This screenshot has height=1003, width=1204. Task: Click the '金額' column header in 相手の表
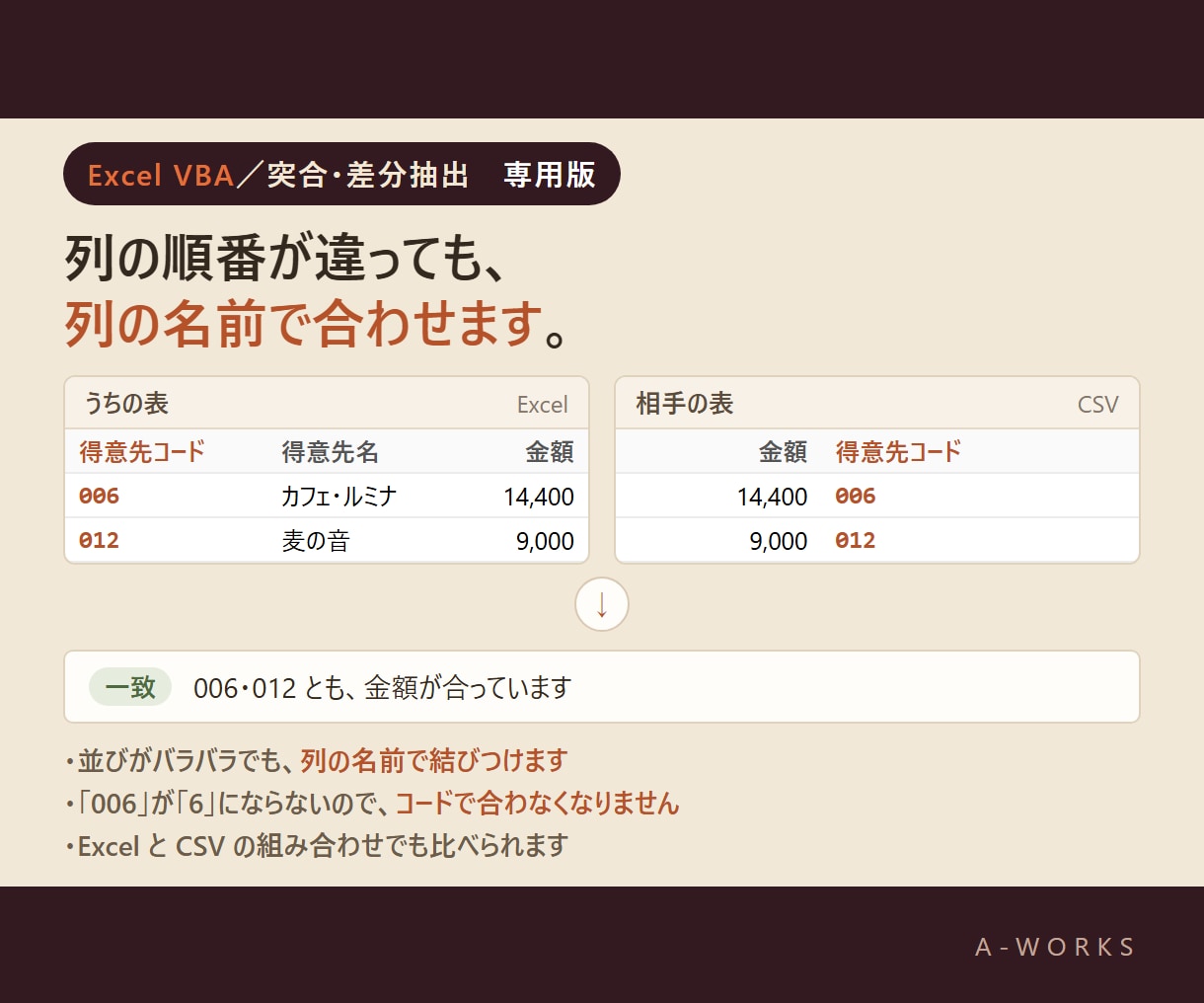pyautogui.click(x=783, y=452)
